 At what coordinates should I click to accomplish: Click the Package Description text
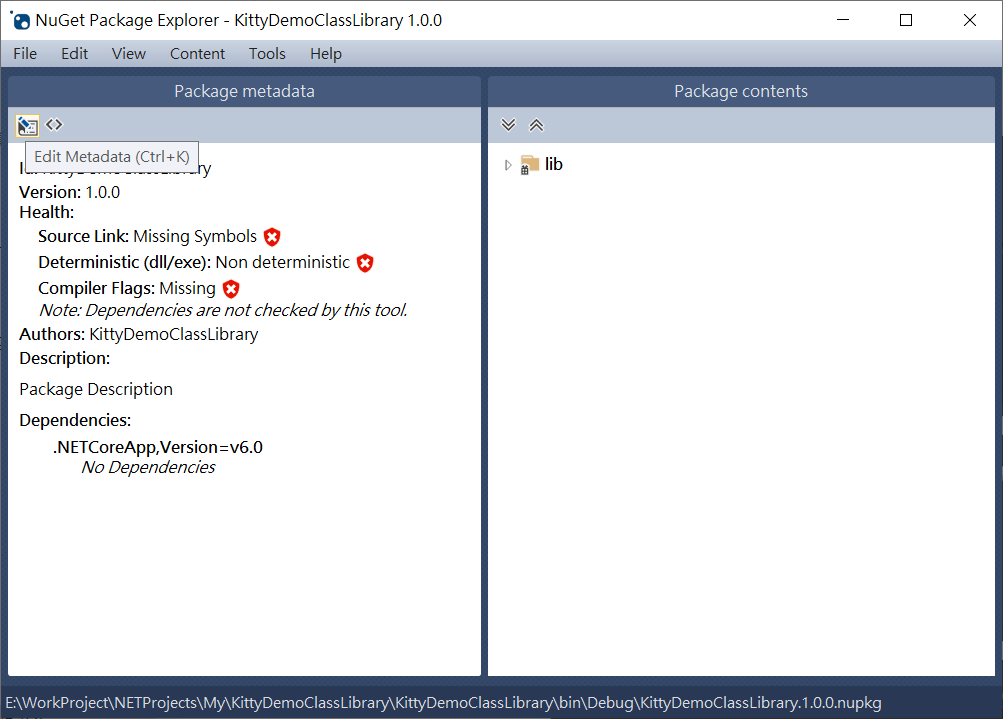pyautogui.click(x=96, y=390)
